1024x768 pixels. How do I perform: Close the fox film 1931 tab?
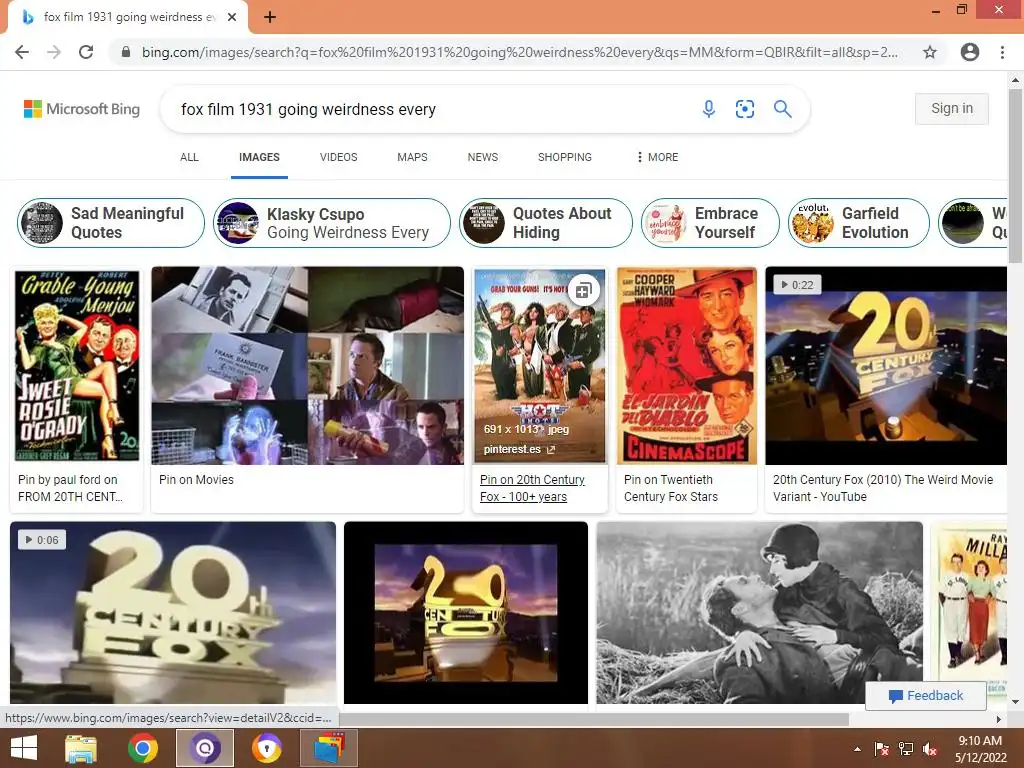point(232,17)
